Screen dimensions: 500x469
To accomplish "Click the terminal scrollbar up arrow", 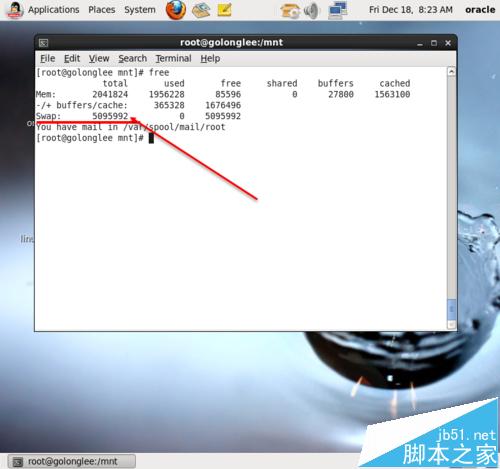I will pyautogui.click(x=451, y=71).
